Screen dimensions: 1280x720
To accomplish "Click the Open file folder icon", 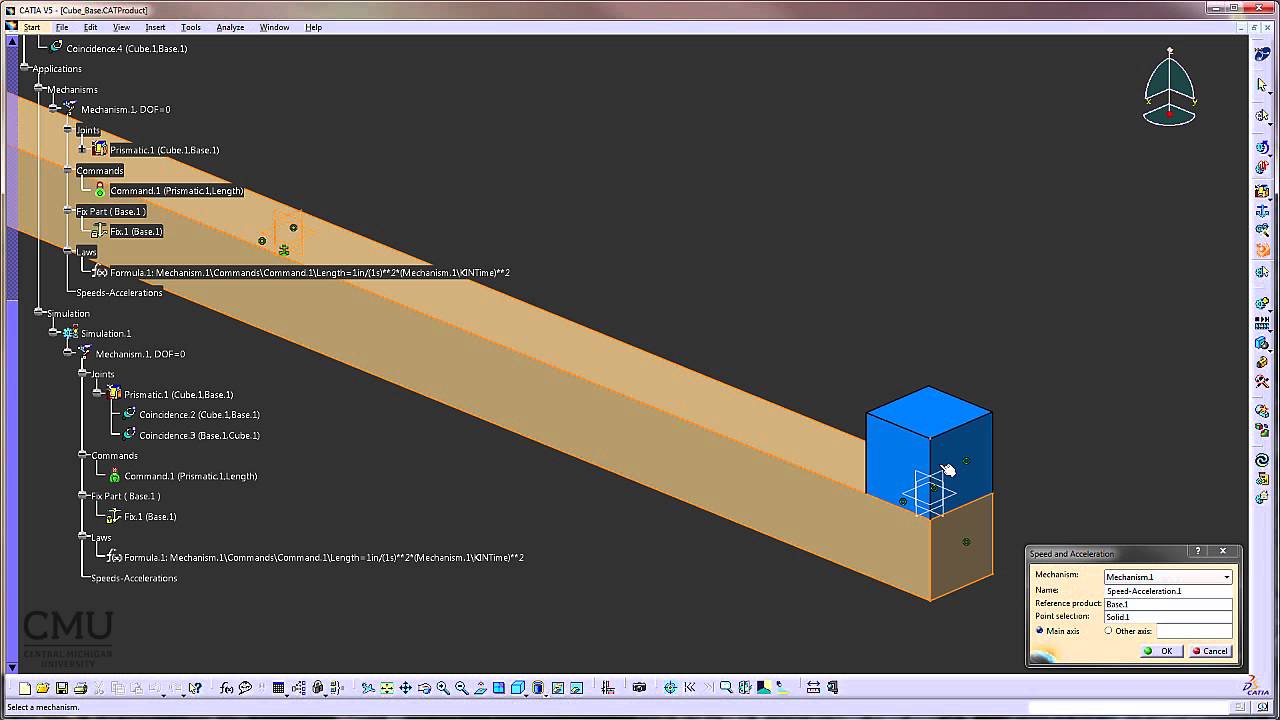I will 43,688.
